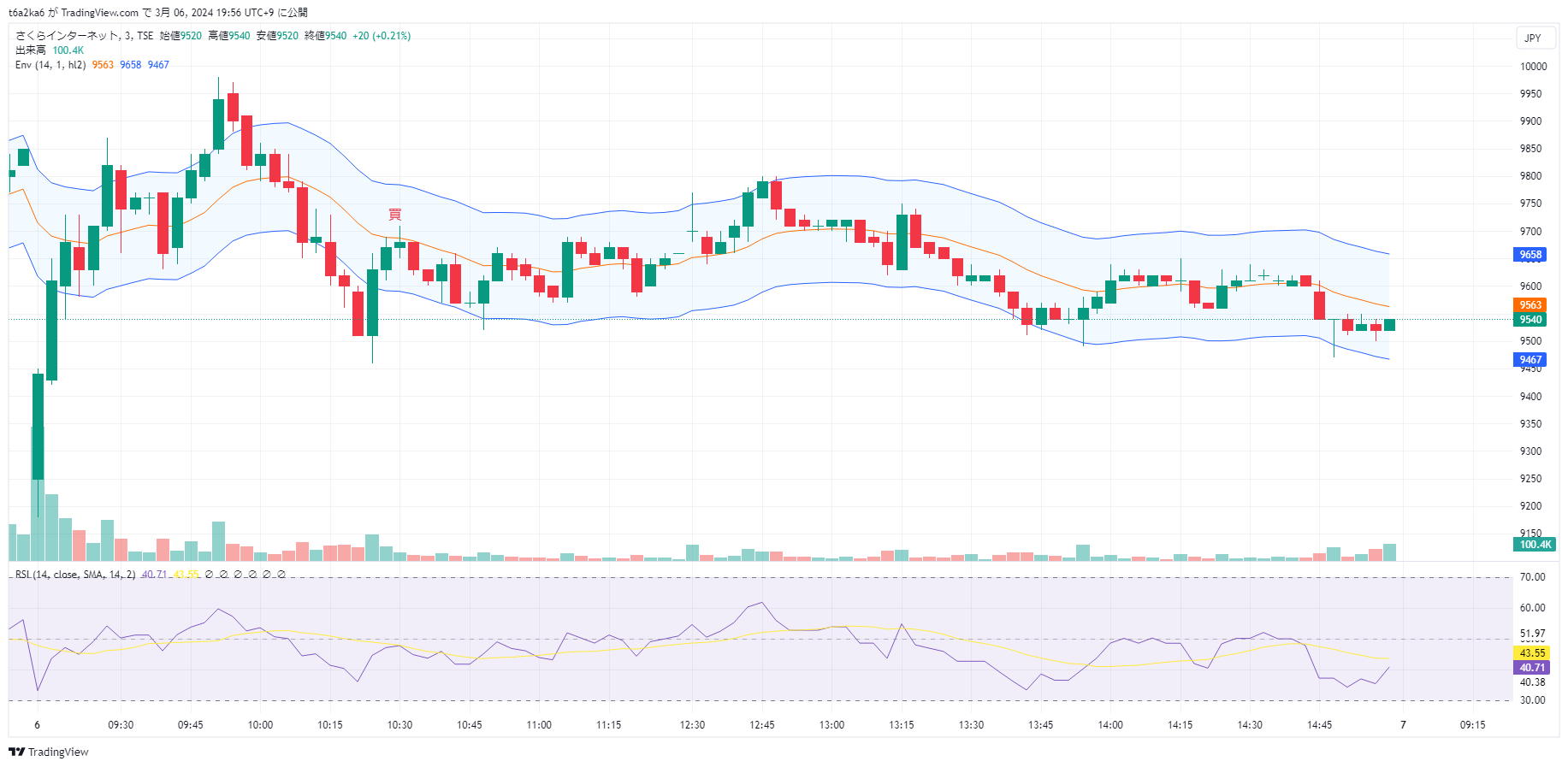
Task: Click the green 9540 current price tag
Action: pyautogui.click(x=1530, y=320)
